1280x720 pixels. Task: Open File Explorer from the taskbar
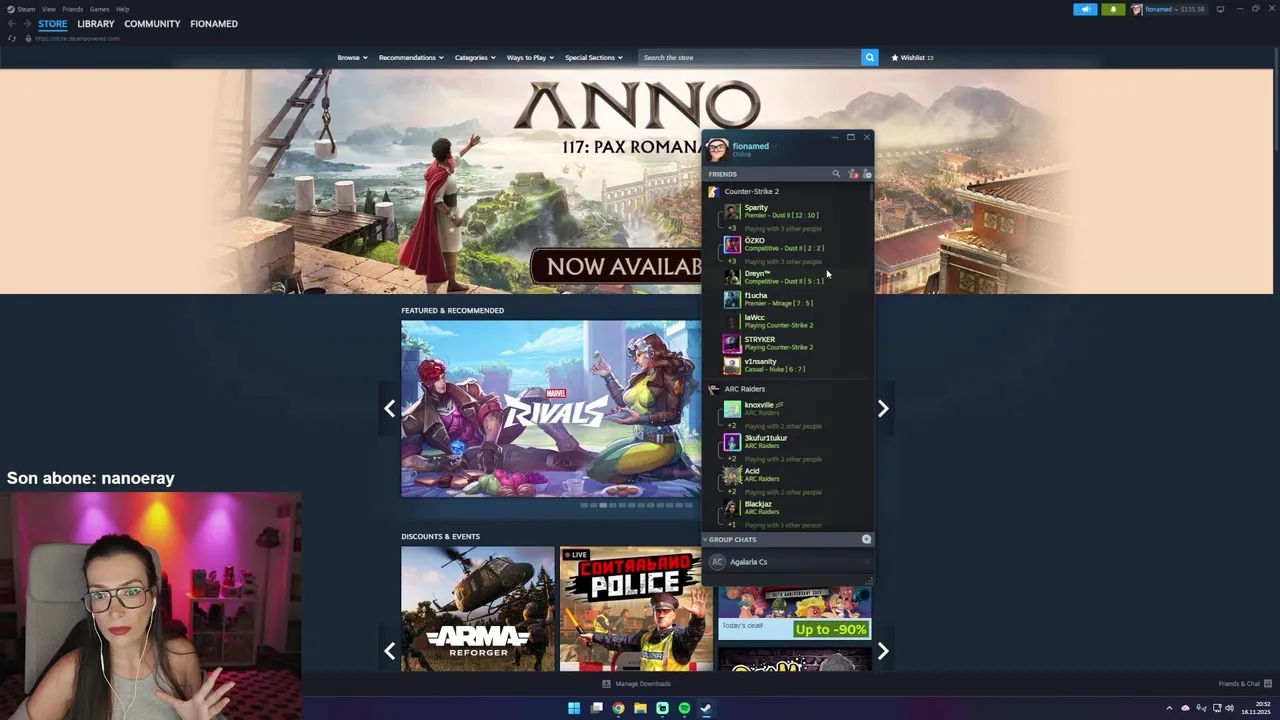pos(640,708)
